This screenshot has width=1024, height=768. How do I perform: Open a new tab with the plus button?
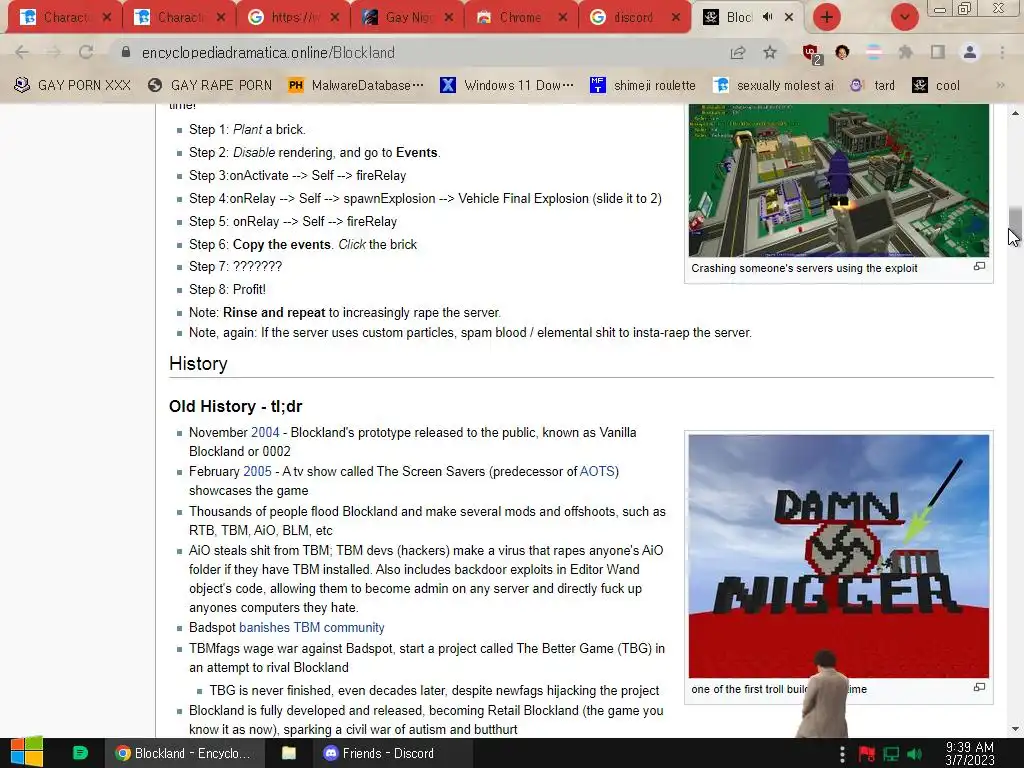click(x=827, y=17)
